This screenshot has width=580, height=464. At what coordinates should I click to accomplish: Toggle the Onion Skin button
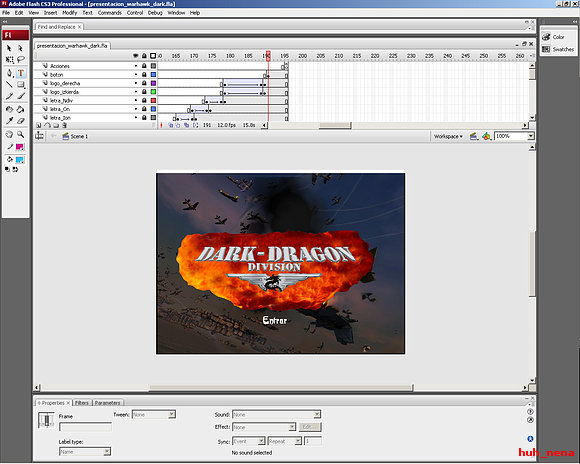tap(171, 125)
